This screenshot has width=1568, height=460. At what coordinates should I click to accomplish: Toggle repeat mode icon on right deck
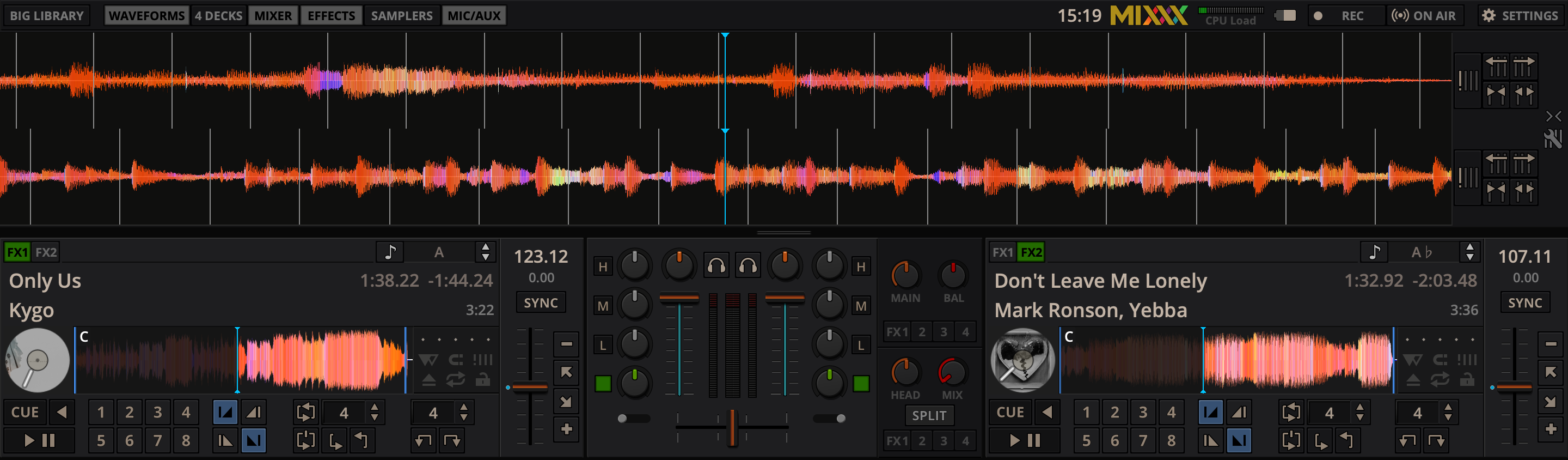coord(1440,380)
